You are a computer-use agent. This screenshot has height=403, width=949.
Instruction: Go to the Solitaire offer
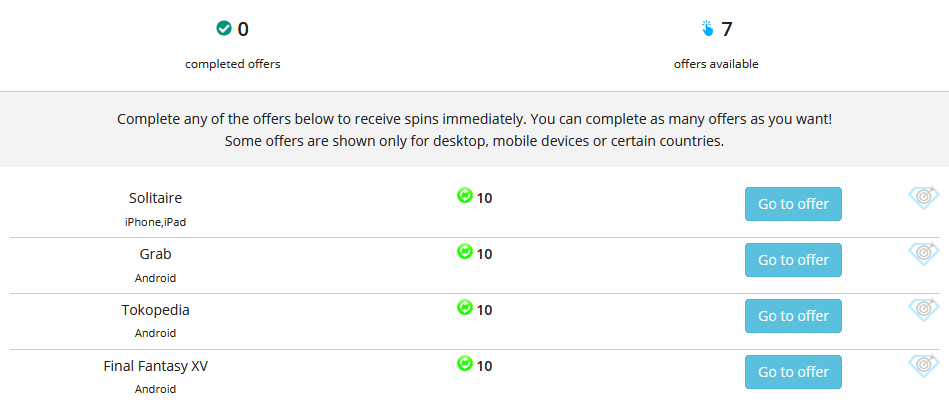coord(793,204)
